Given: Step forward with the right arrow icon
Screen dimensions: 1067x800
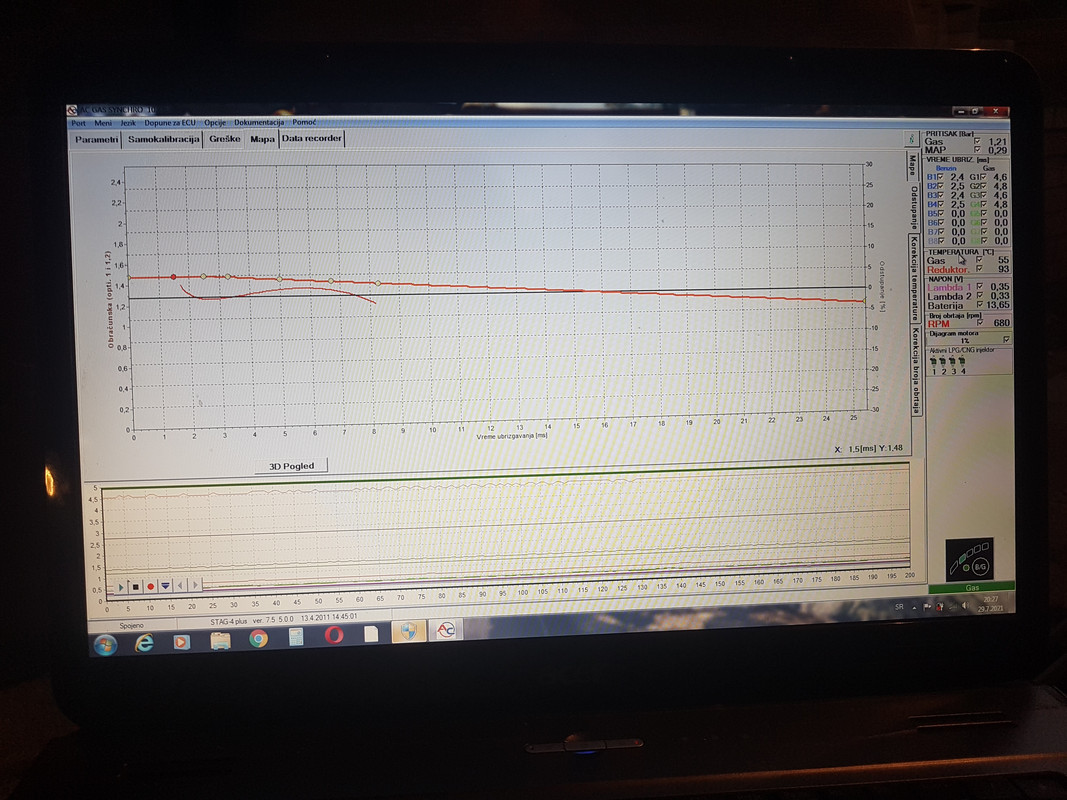Looking at the screenshot, I should click(x=195, y=584).
